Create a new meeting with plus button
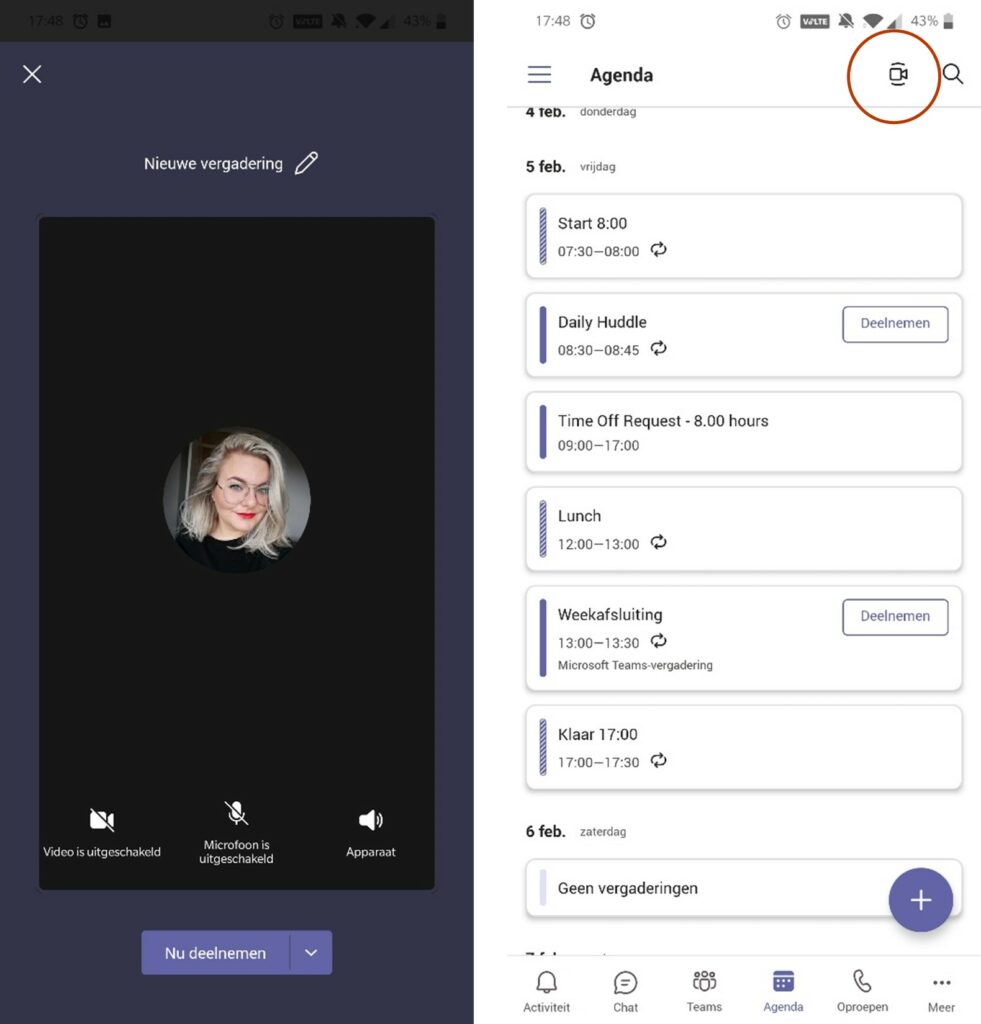Image resolution: width=981 pixels, height=1024 pixels. pyautogui.click(x=920, y=900)
